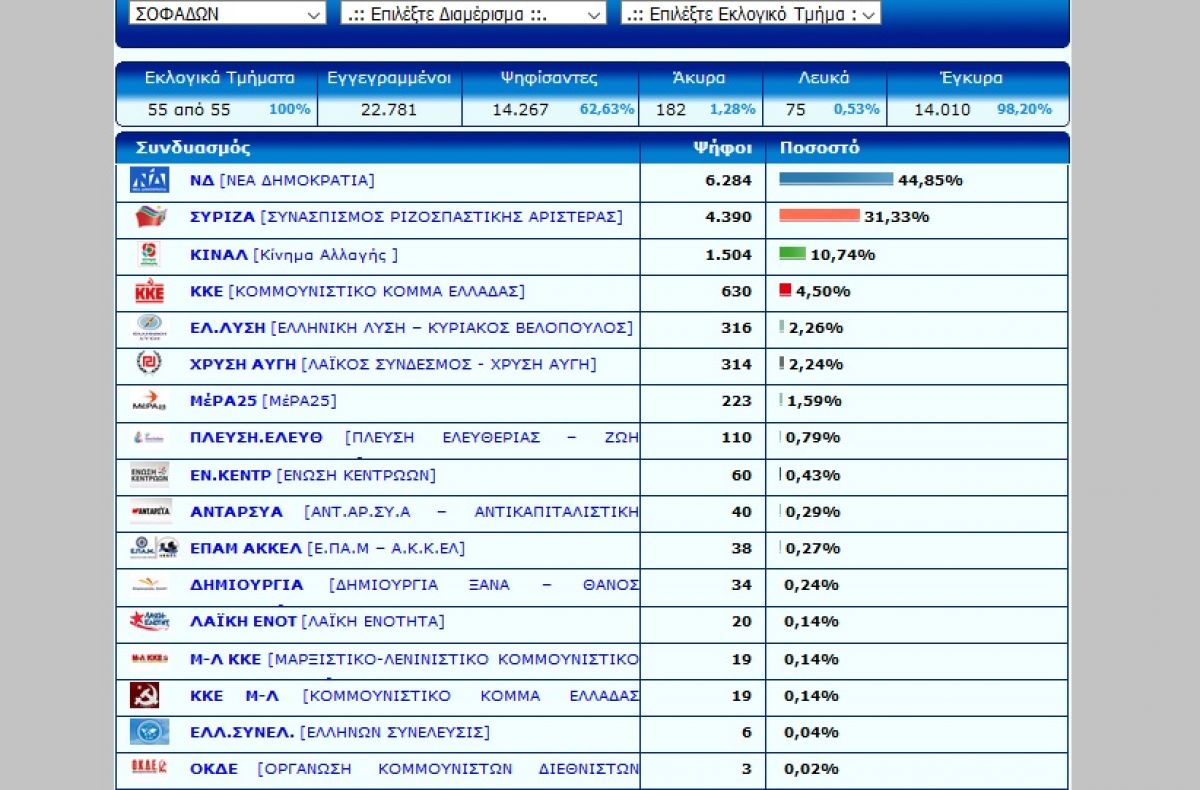Click the ΚΚΕ Μ-Λ hammer and sickle logo
The image size is (1200, 790).
(x=145, y=695)
